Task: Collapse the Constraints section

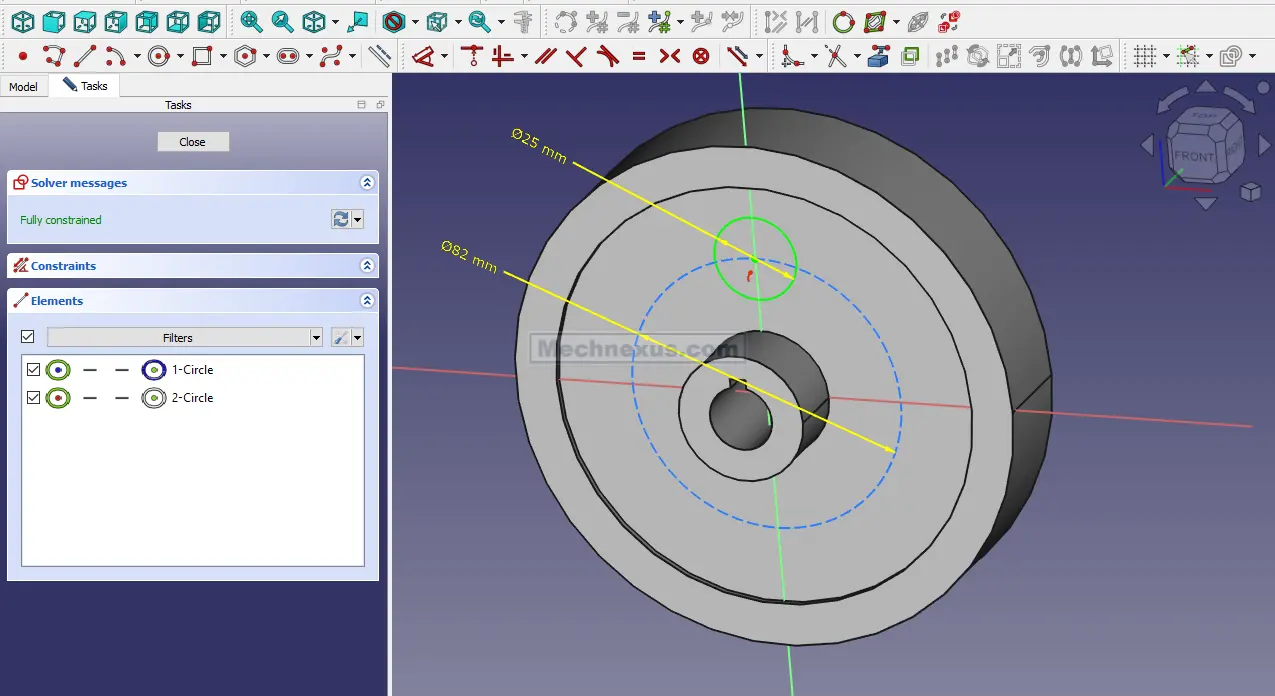Action: pos(367,266)
